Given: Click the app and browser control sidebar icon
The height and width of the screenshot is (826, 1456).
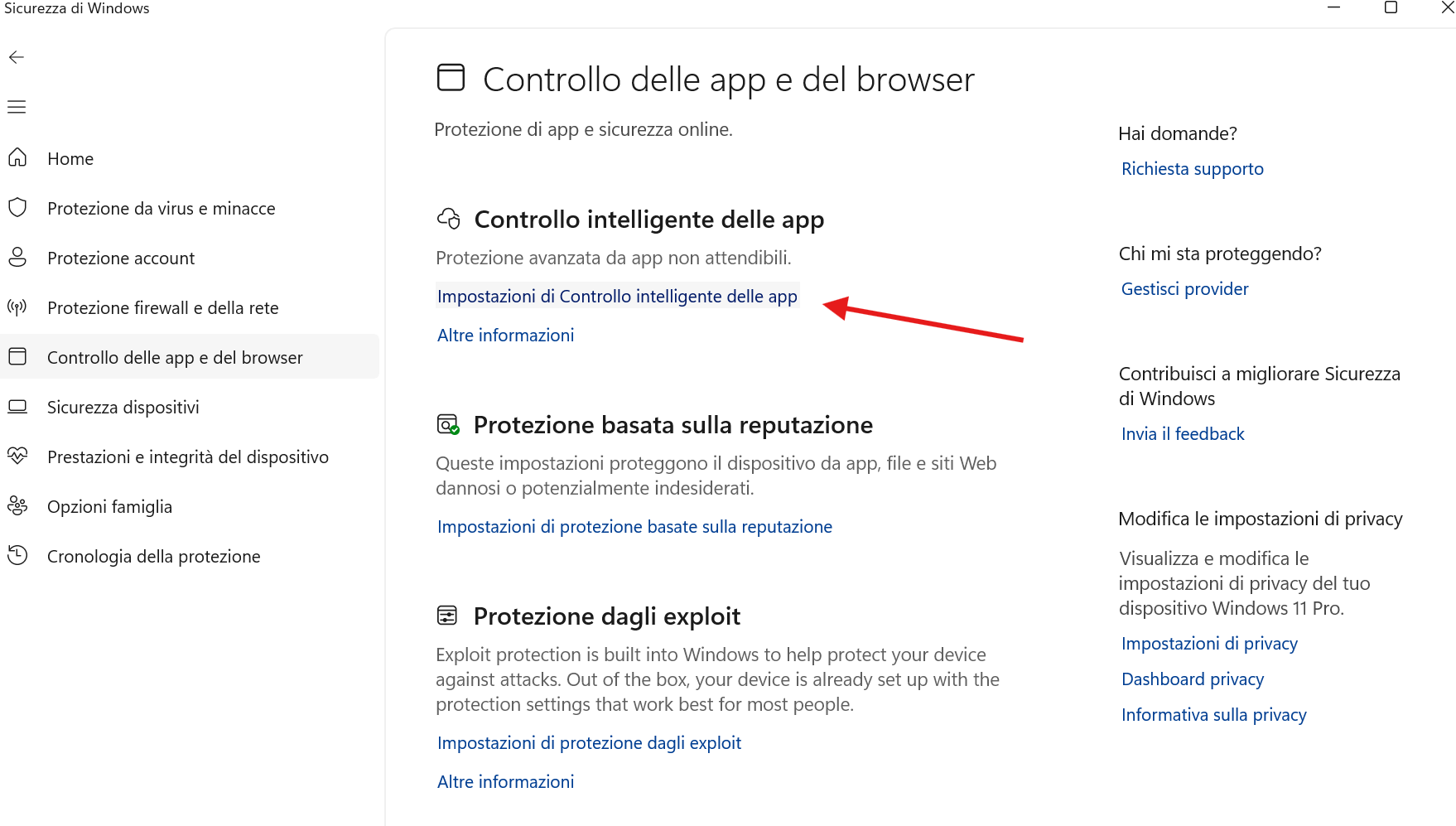Looking at the screenshot, I should 17,356.
